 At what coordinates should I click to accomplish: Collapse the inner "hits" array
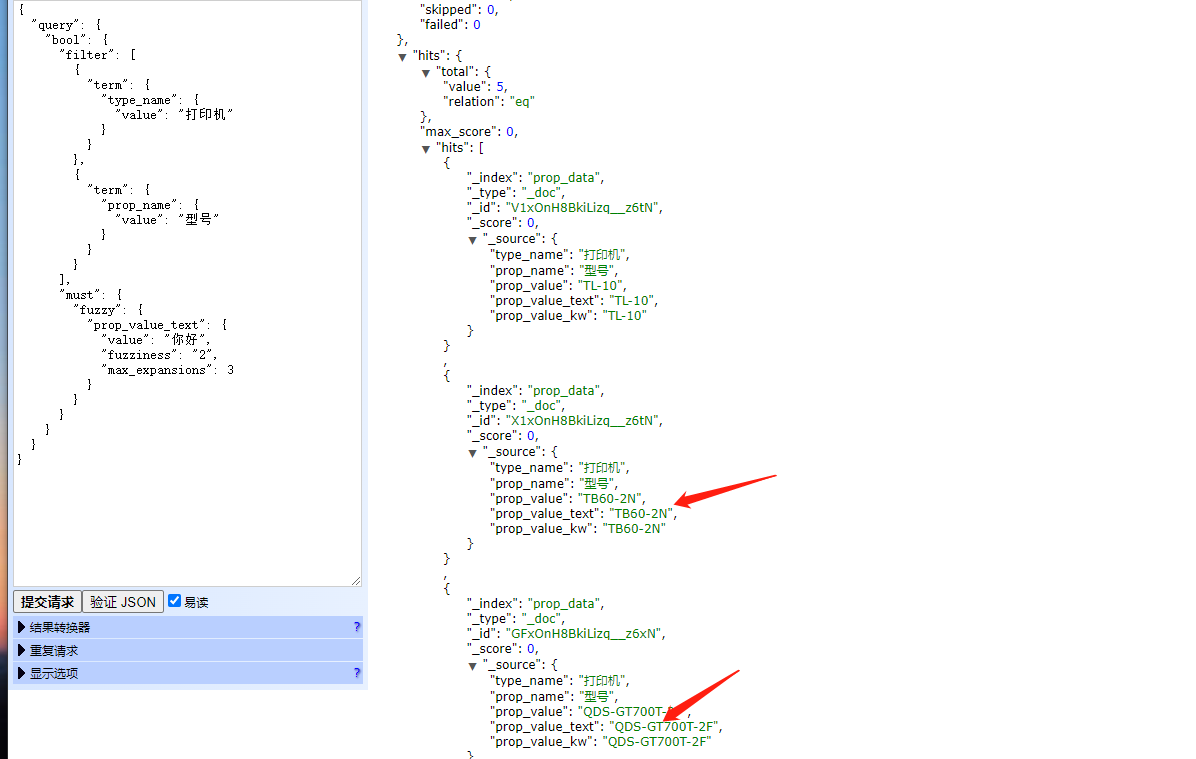coord(426,150)
